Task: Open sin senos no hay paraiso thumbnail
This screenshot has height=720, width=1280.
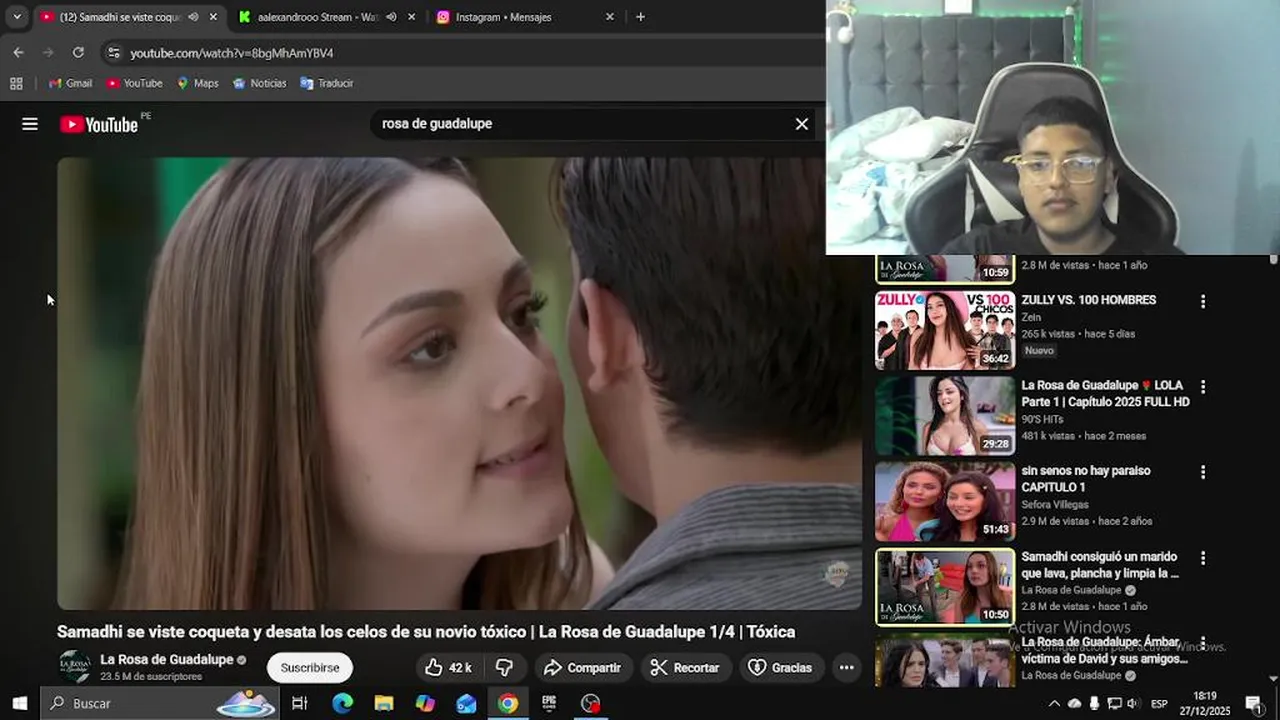Action: click(945, 501)
